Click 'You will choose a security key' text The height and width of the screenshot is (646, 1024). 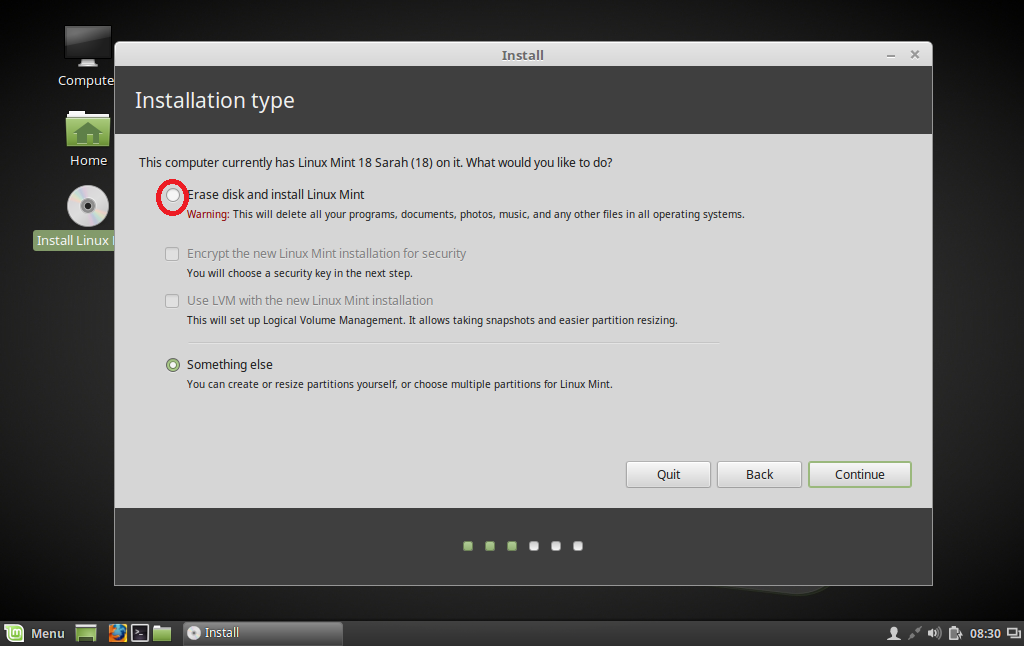(x=300, y=273)
